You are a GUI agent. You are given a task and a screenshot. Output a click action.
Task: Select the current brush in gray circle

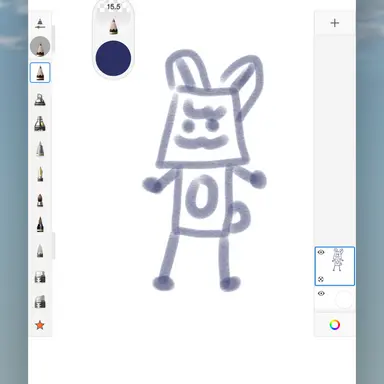pos(40,46)
